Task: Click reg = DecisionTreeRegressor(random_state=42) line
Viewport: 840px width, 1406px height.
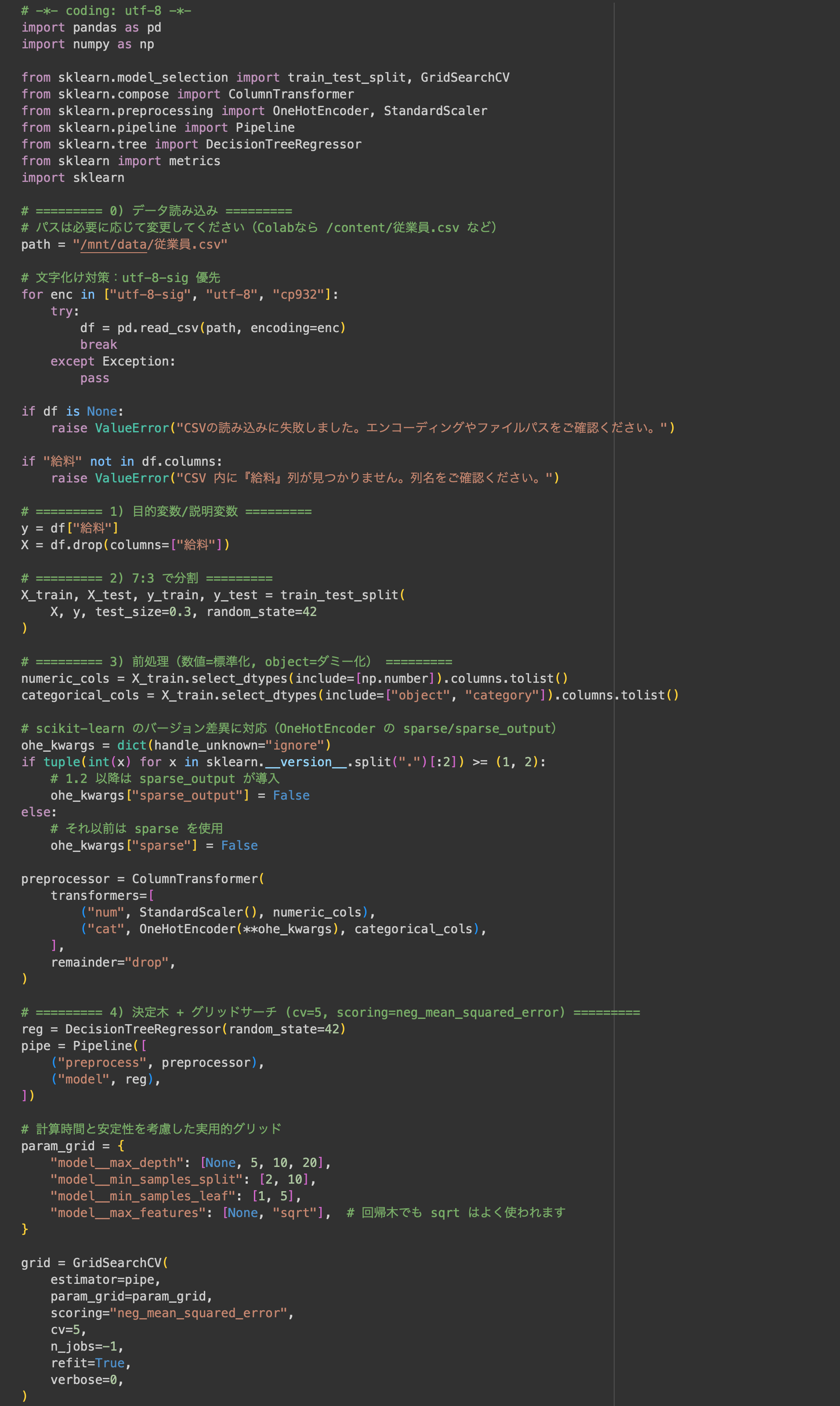Action: click(x=183, y=1029)
